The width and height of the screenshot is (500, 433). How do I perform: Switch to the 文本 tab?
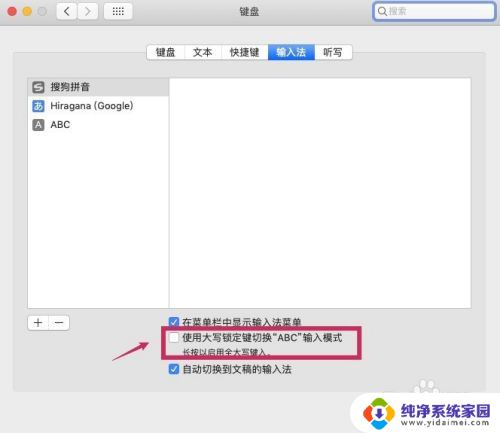(x=203, y=52)
